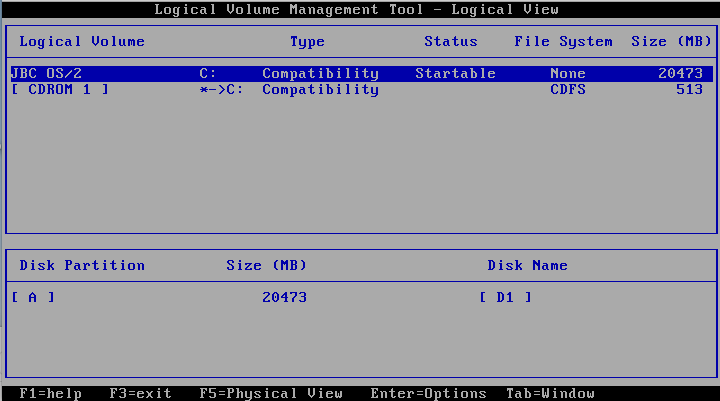Click the *->C: drive letter of CDROM
720x401 pixels.
click(x=221, y=90)
